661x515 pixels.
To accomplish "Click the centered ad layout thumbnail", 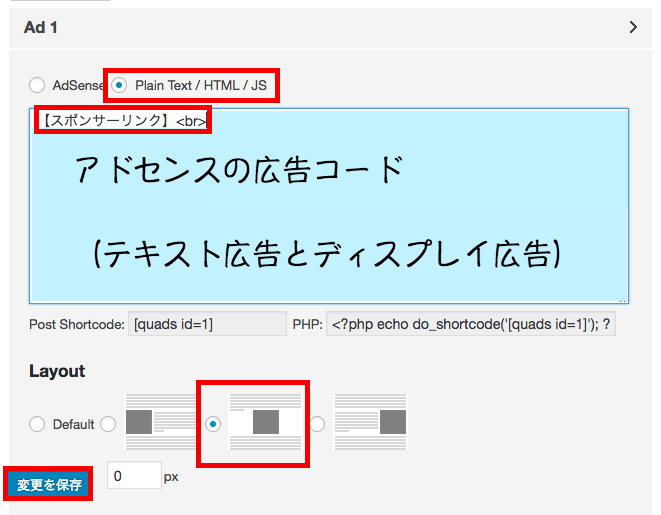I will tap(265, 422).
